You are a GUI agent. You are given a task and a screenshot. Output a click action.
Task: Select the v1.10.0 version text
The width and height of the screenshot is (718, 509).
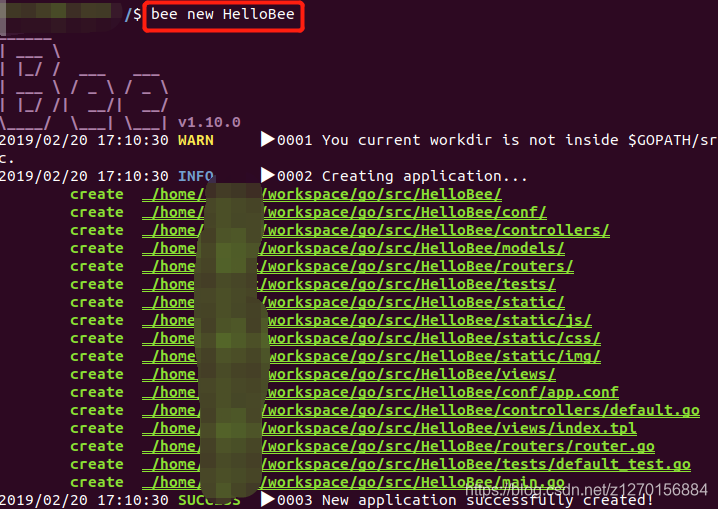point(209,122)
